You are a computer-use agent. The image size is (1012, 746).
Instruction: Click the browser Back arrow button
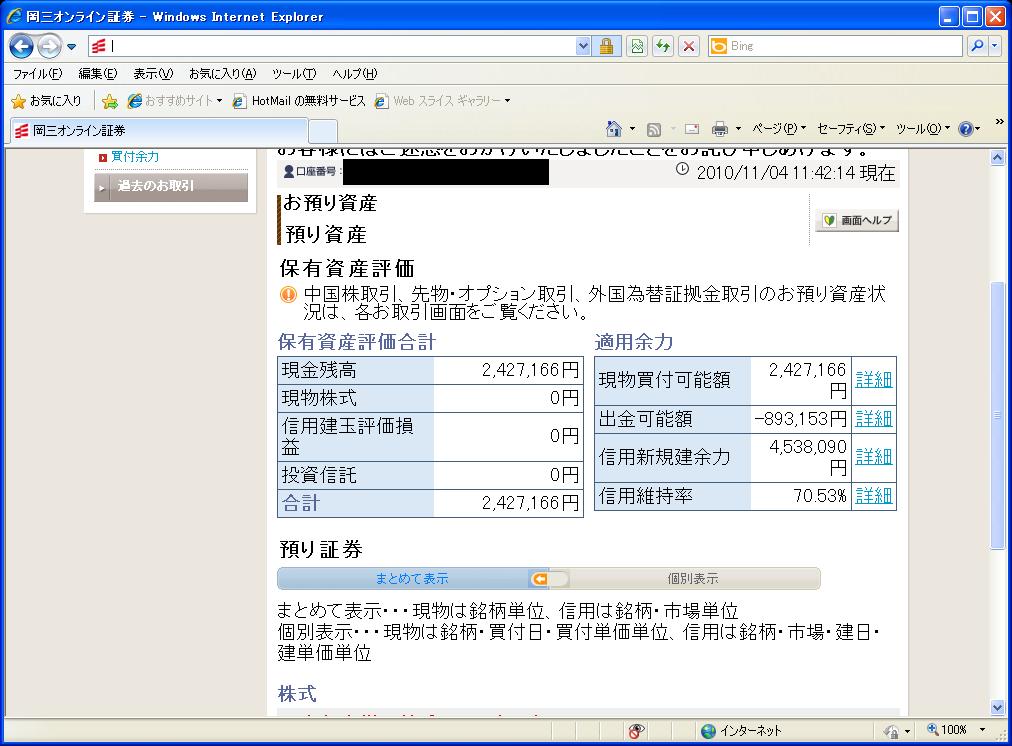click(x=22, y=46)
